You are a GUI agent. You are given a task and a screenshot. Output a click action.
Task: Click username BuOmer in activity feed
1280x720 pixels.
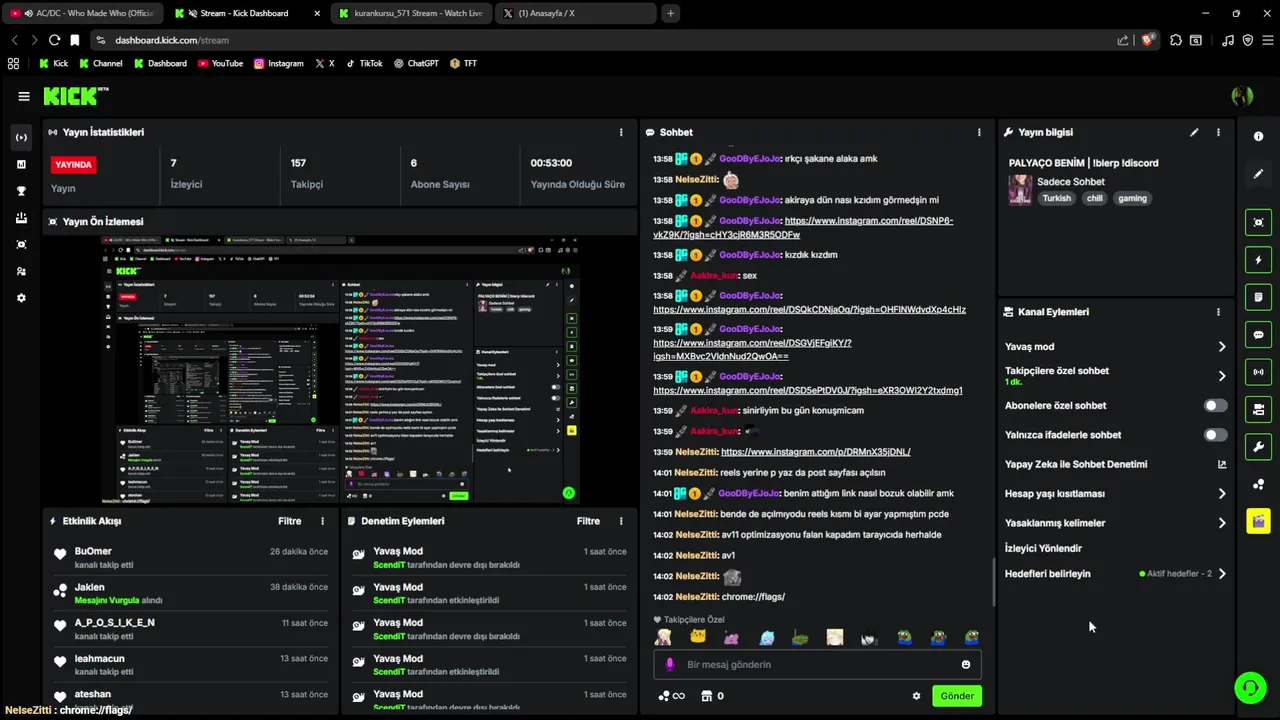tap(93, 552)
